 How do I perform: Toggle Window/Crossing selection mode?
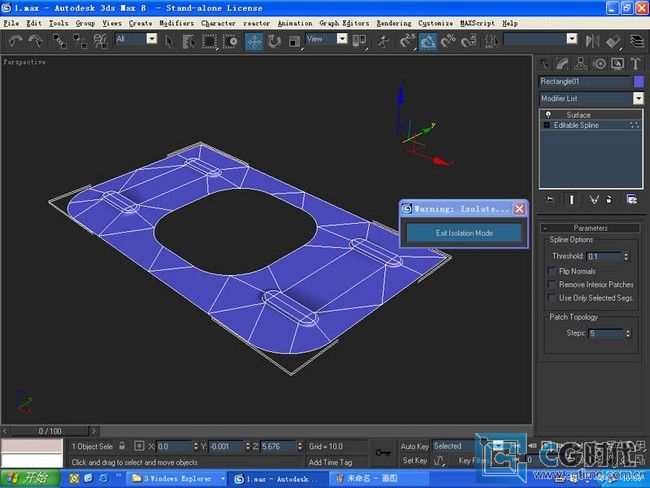tap(230, 41)
